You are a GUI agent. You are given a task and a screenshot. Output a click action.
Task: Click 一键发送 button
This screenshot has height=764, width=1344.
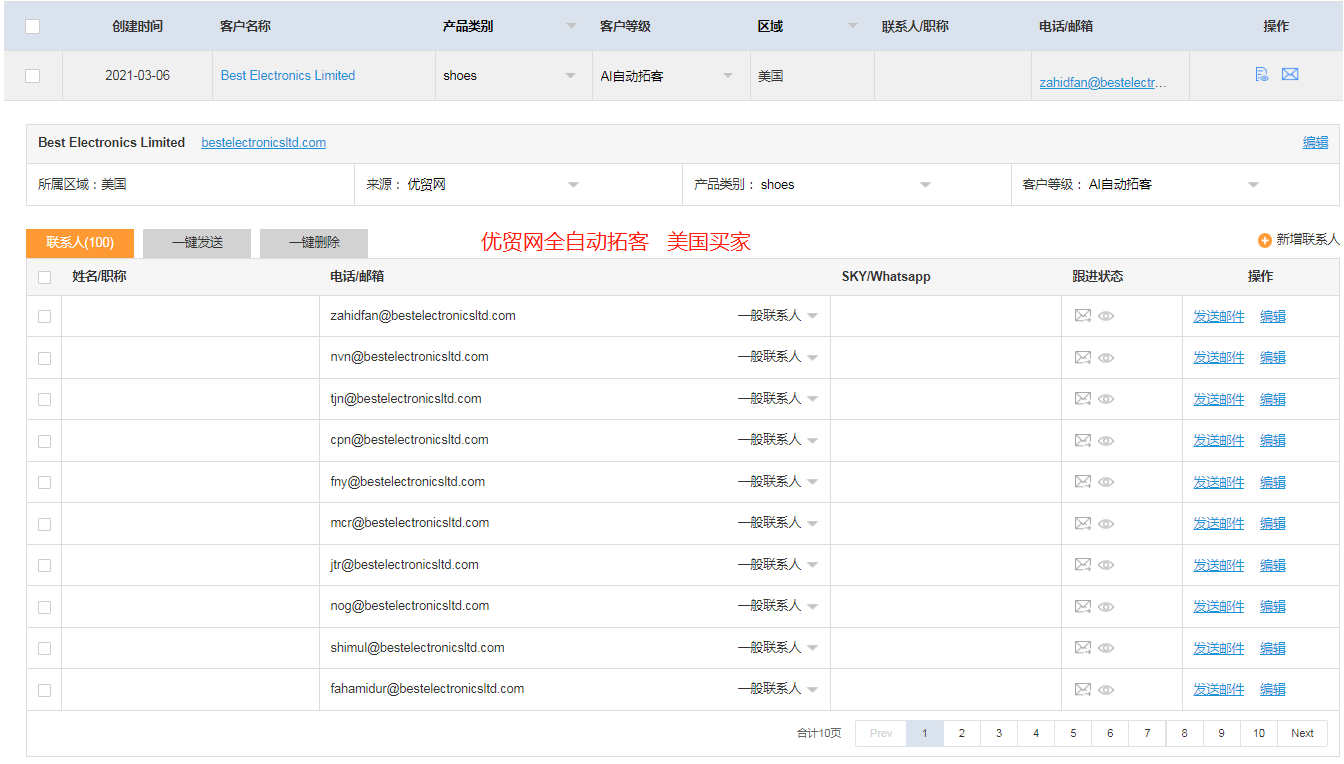[x=197, y=243]
